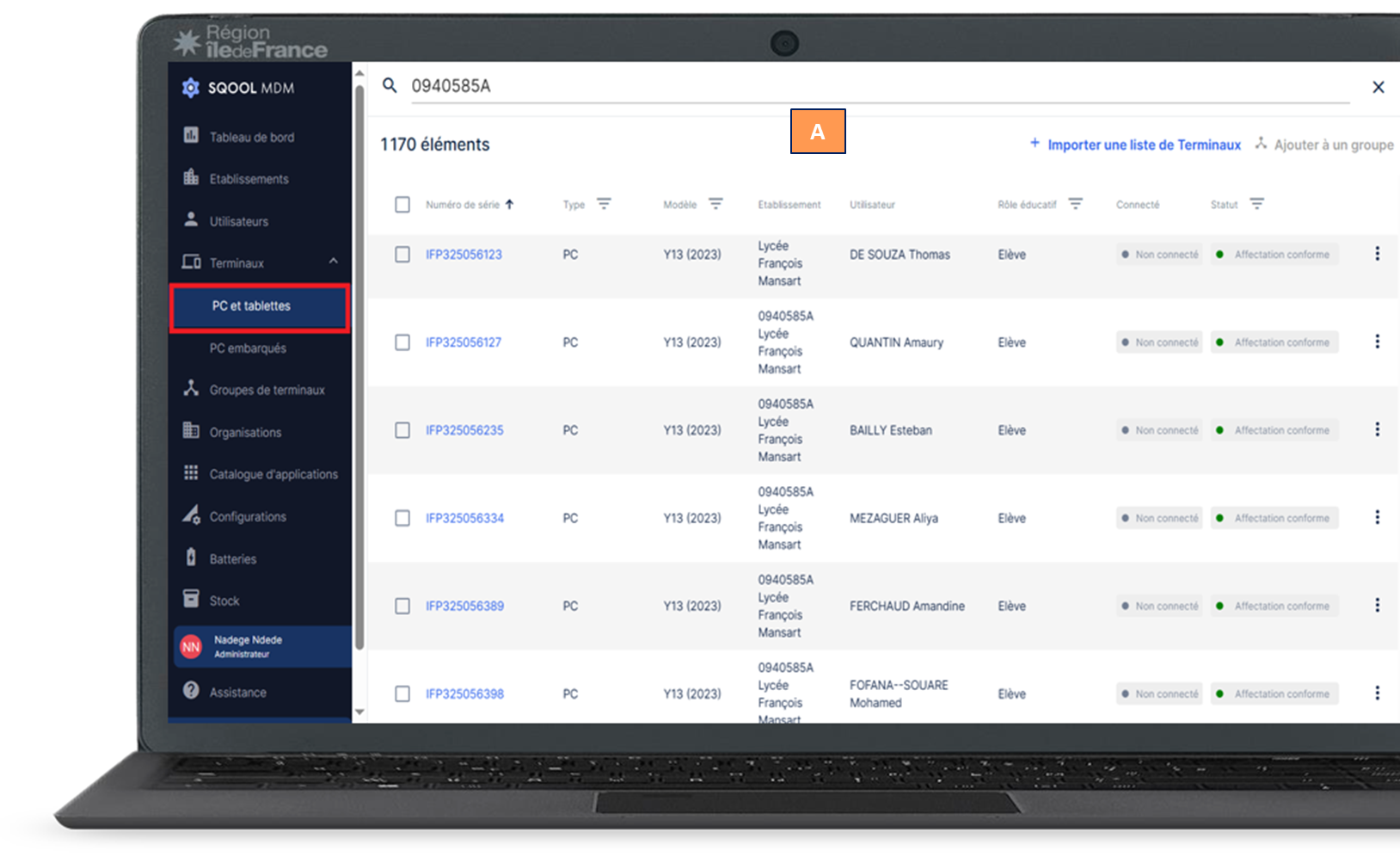This screenshot has width=1400, height=863.
Task: Click Non connecté badge for IFP325056235
Action: (1158, 430)
